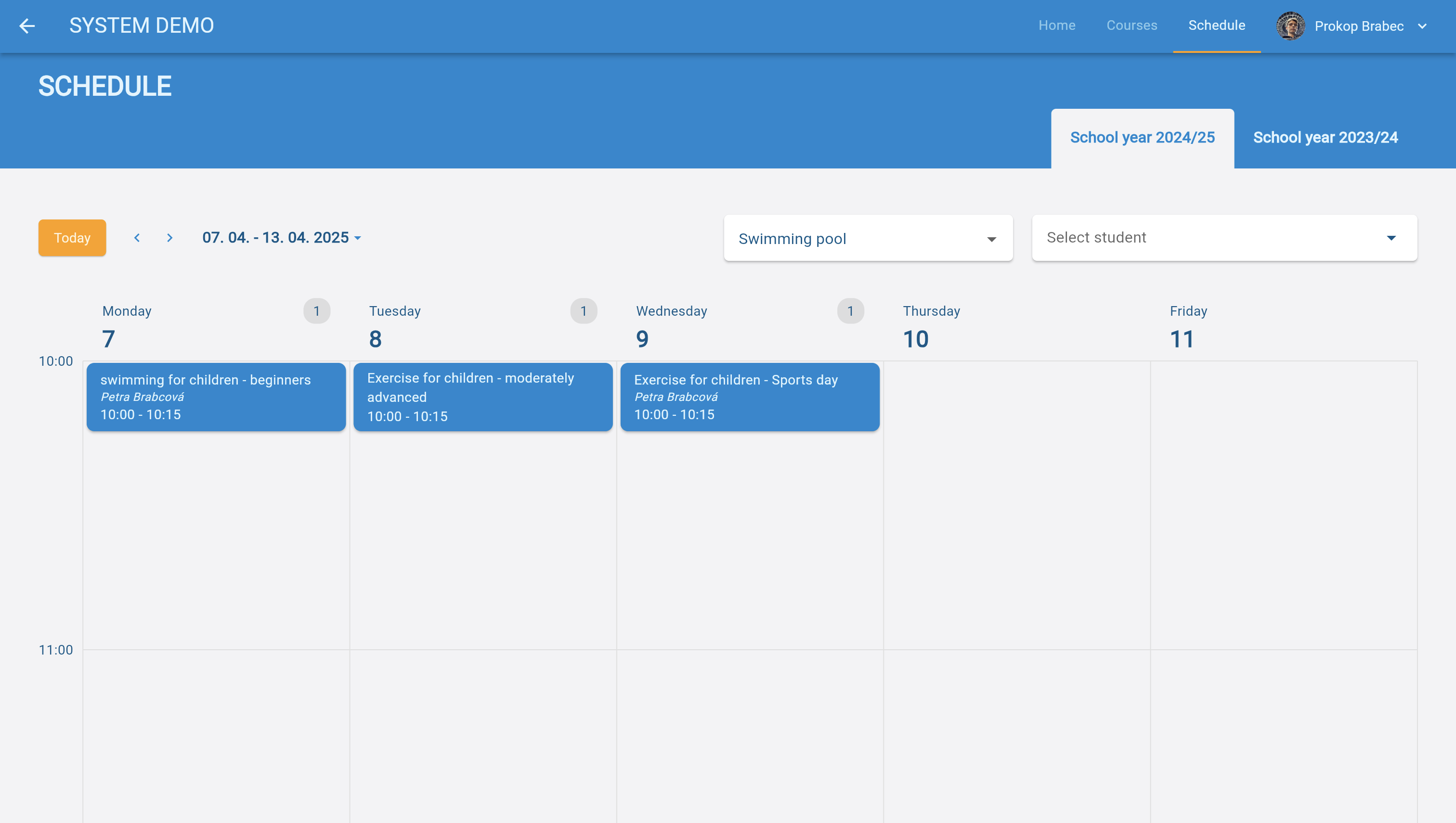Viewport: 1456px width, 823px height.
Task: Go to next week arrow
Action: click(x=169, y=238)
